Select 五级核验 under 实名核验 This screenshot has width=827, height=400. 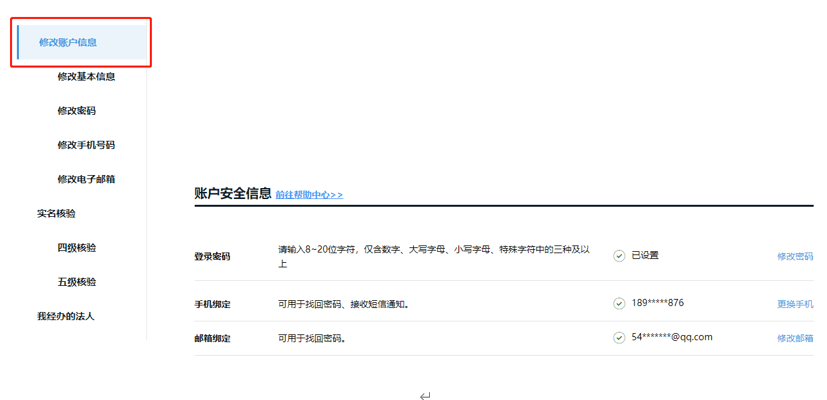[x=77, y=282]
